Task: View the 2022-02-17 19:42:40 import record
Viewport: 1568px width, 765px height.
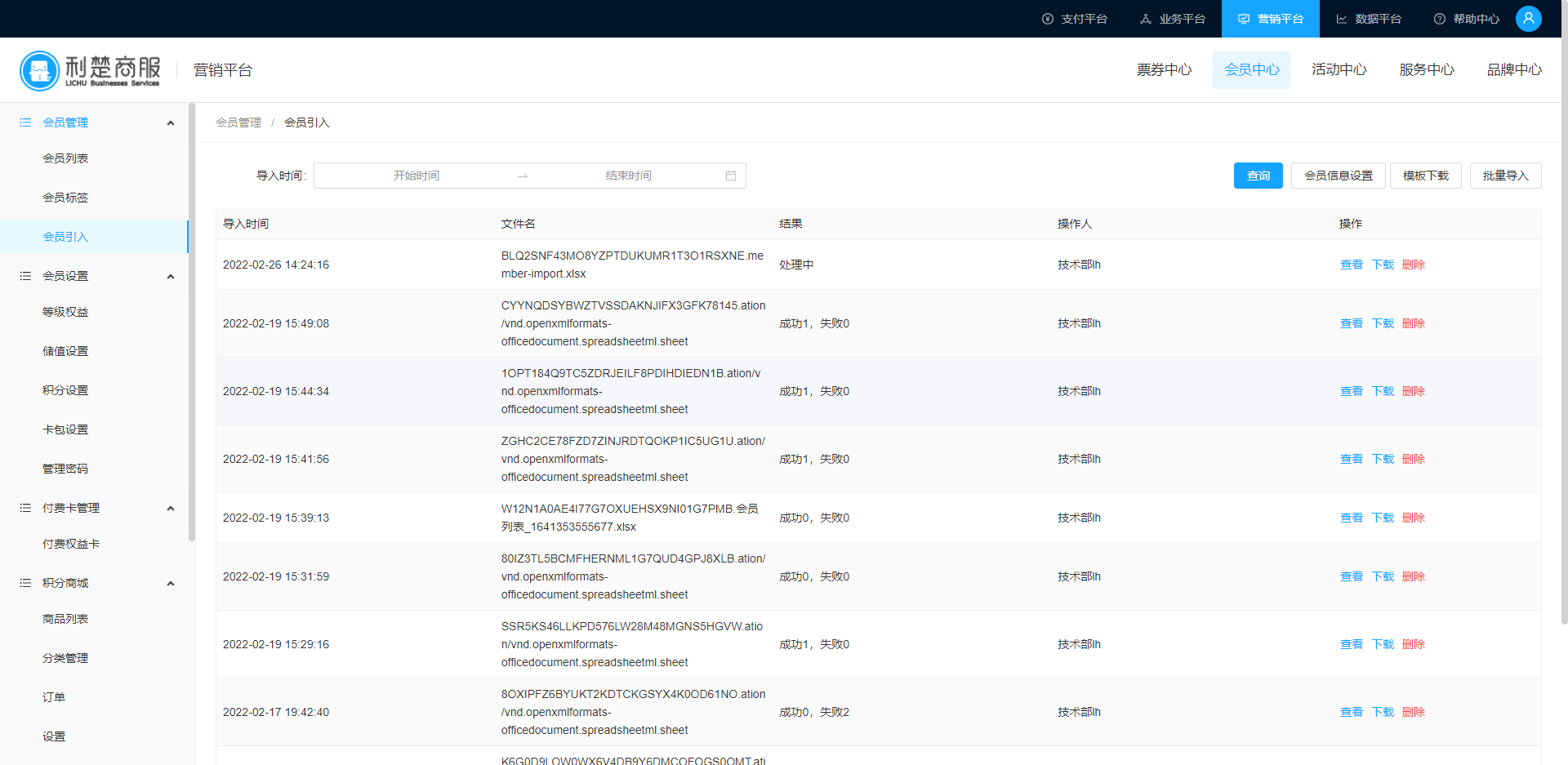Action: [1351, 712]
